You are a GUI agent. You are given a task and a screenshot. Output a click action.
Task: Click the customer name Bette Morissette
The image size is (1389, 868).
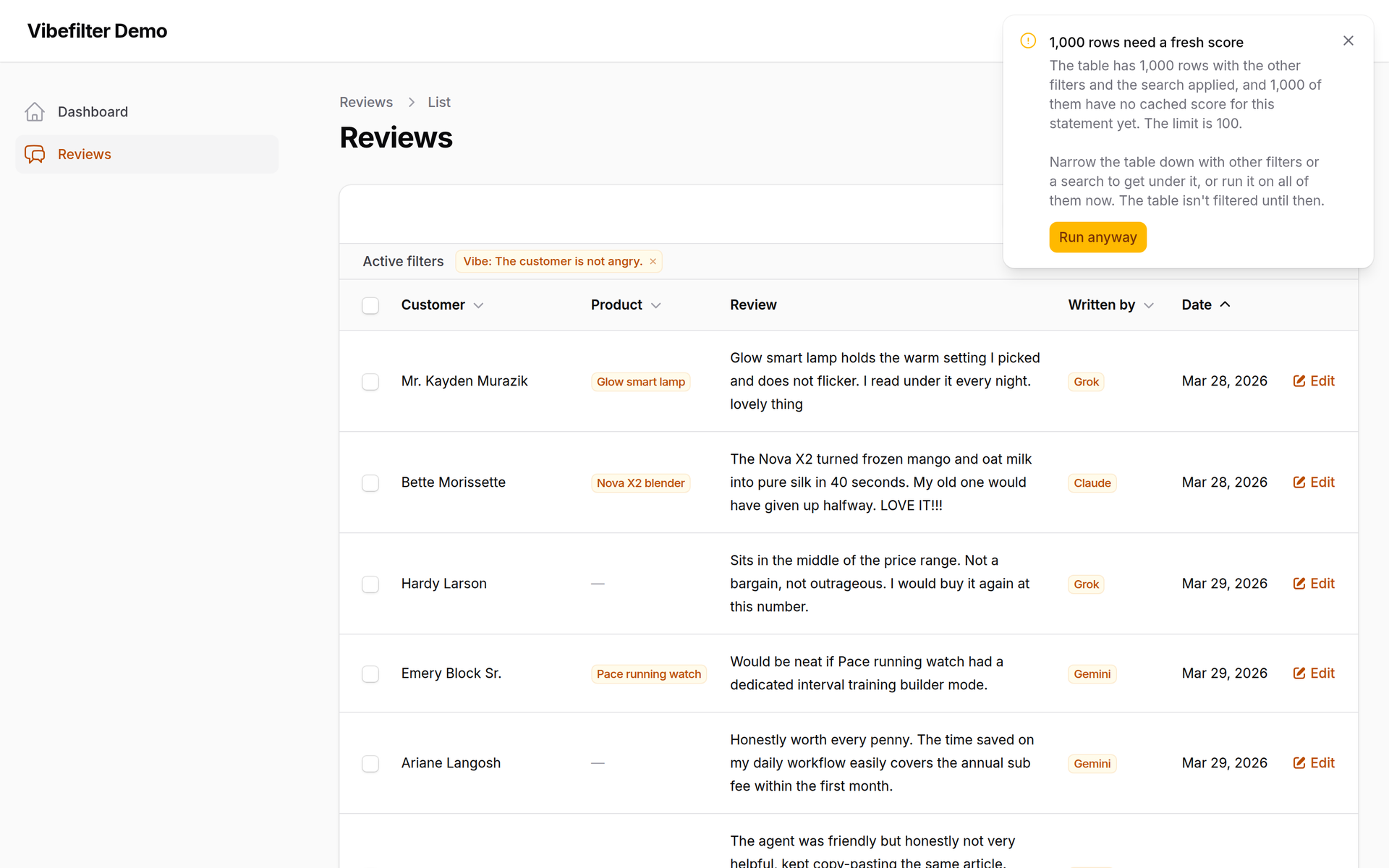coord(454,482)
